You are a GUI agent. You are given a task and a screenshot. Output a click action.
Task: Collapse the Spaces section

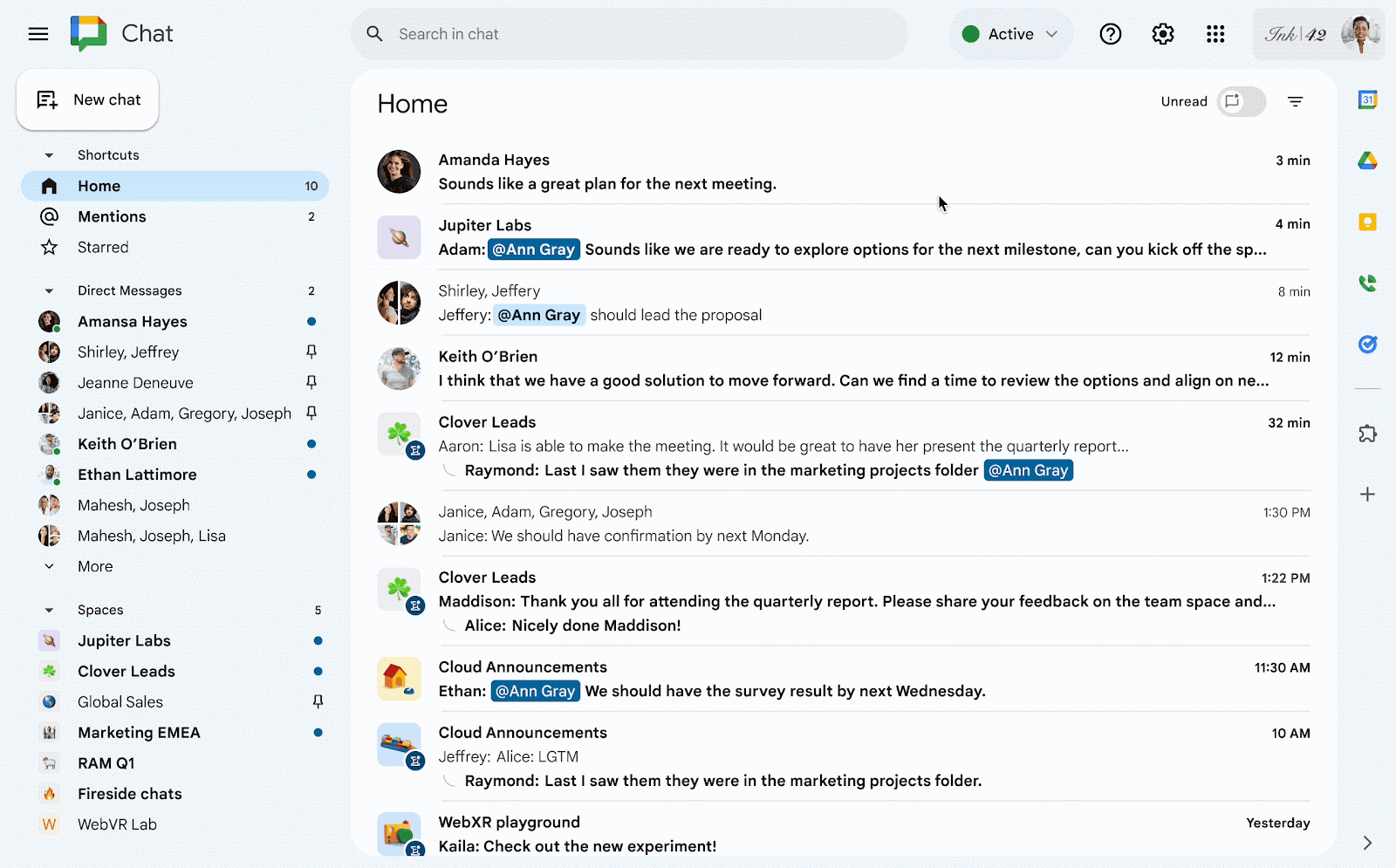(x=50, y=609)
